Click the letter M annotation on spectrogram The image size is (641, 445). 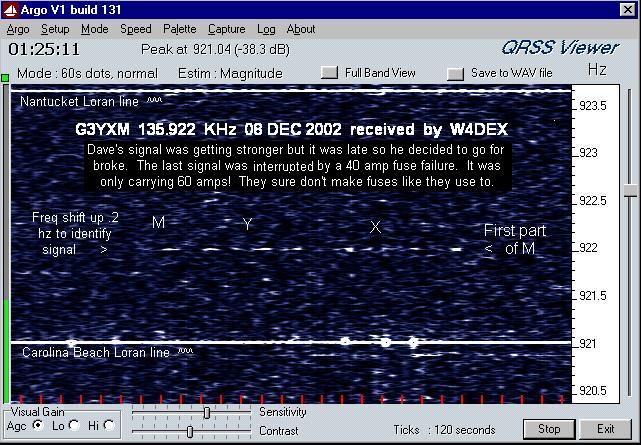(x=158, y=223)
